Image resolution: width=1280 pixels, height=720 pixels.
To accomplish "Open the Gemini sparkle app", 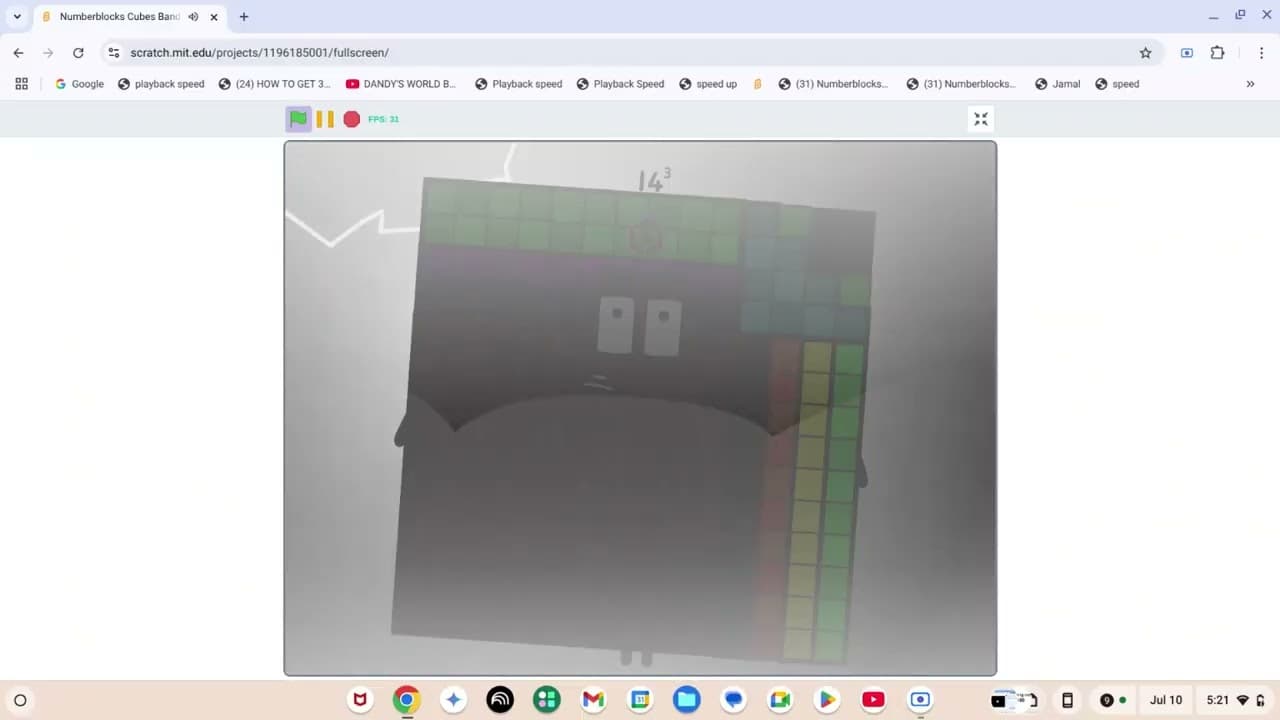I will click(x=453, y=700).
